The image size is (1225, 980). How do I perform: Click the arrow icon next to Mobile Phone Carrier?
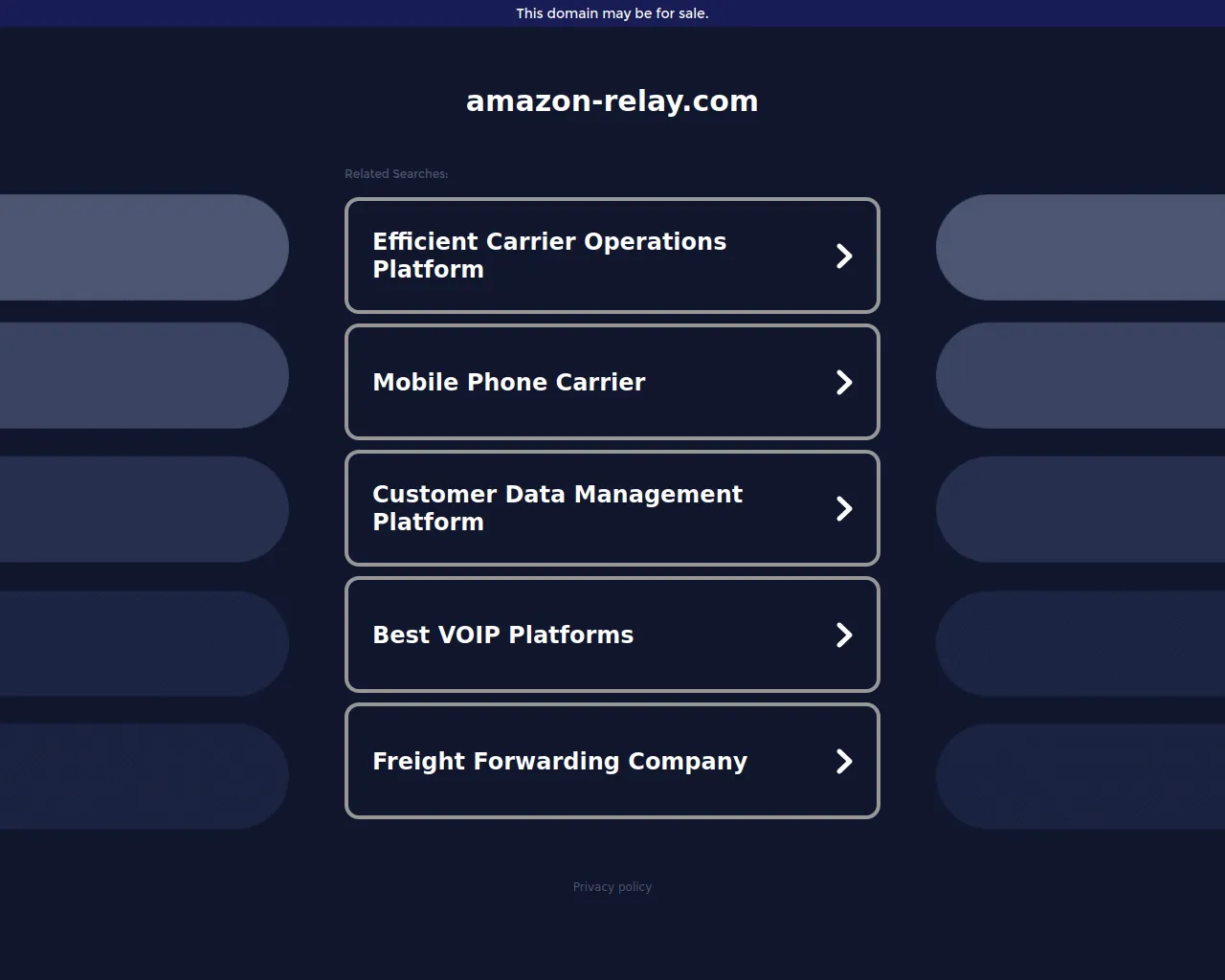(844, 382)
